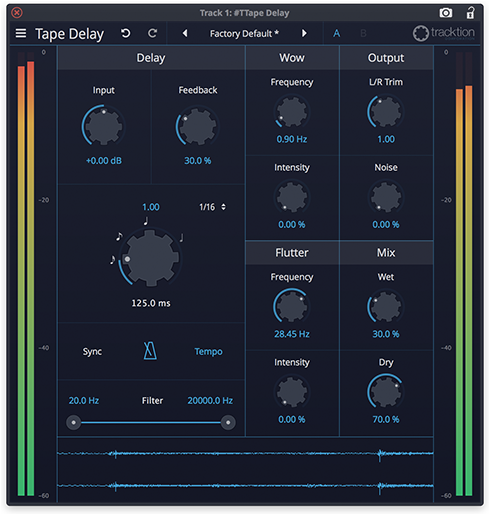Go to the next preset
This screenshot has height=516, width=493.
(304, 33)
